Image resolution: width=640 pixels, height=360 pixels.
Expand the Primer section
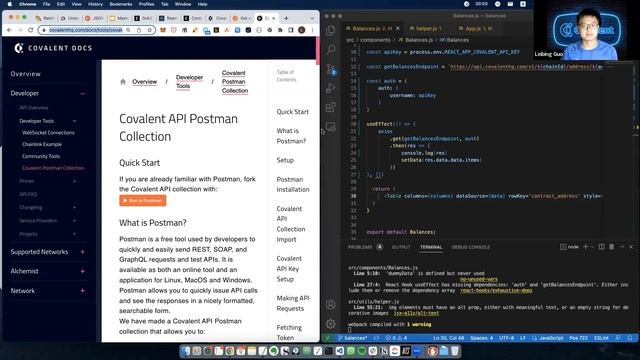click(74, 181)
